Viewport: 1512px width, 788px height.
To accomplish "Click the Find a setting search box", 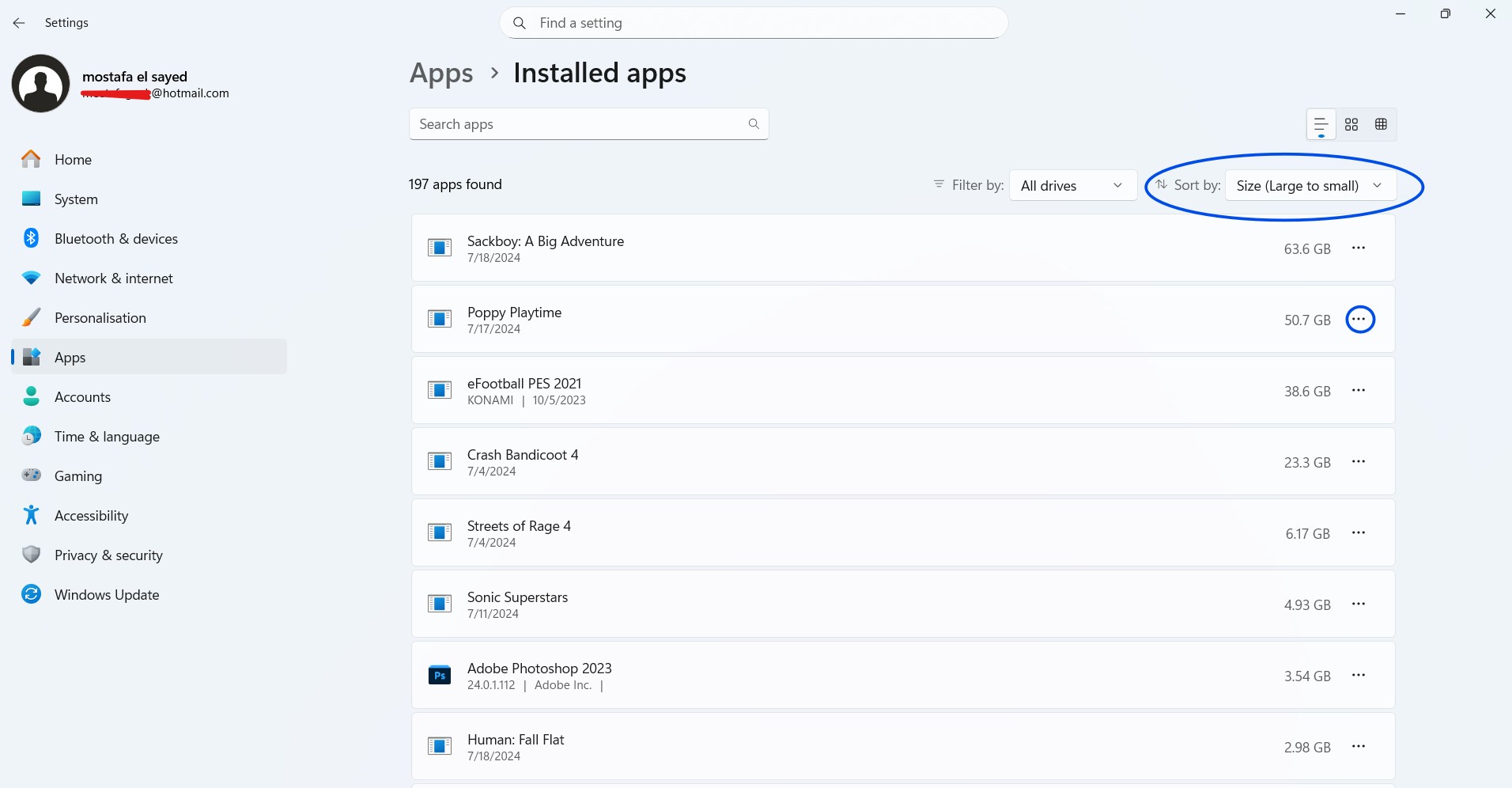I will [753, 23].
